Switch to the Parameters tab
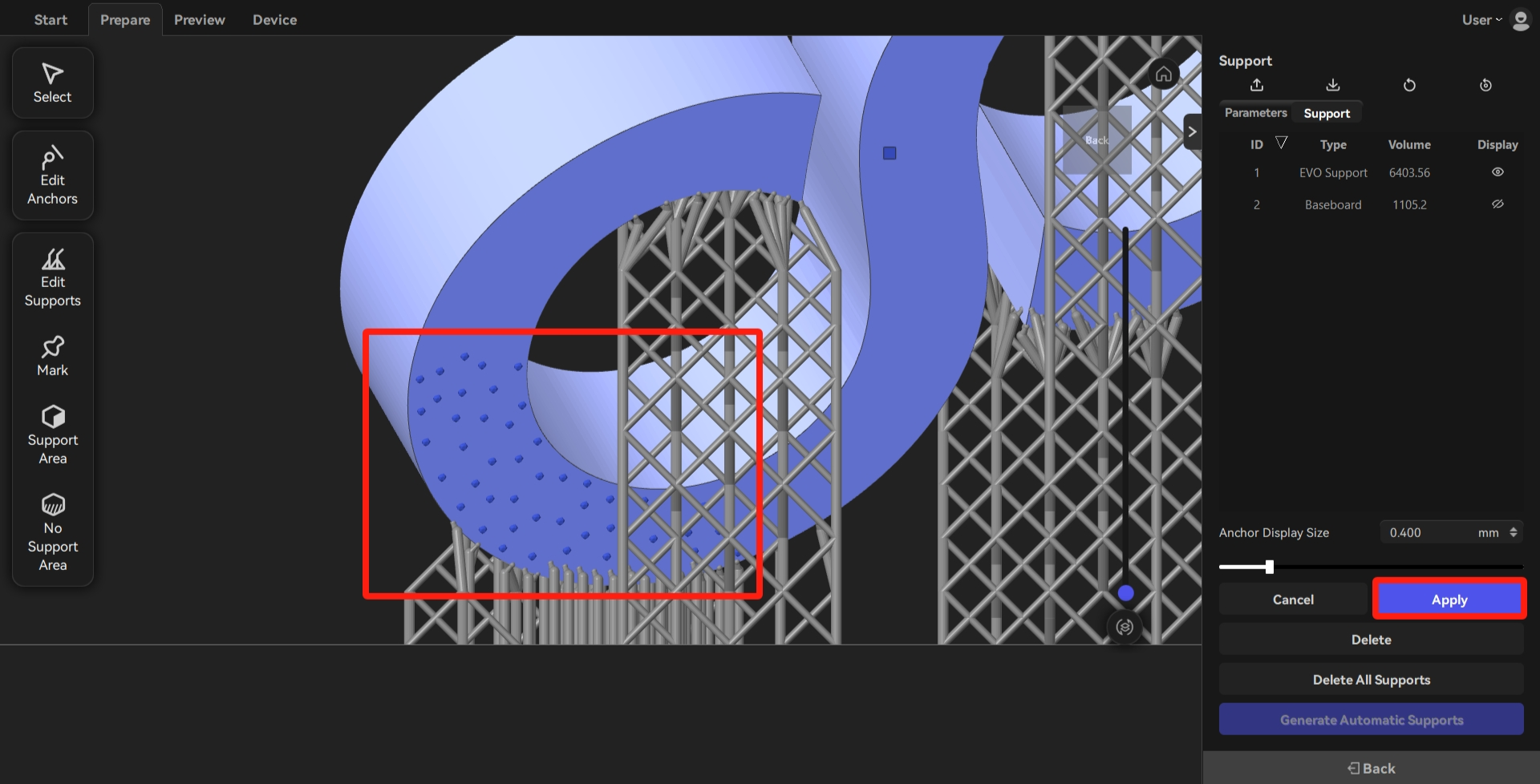This screenshot has width=1540, height=784. pos(1254,112)
